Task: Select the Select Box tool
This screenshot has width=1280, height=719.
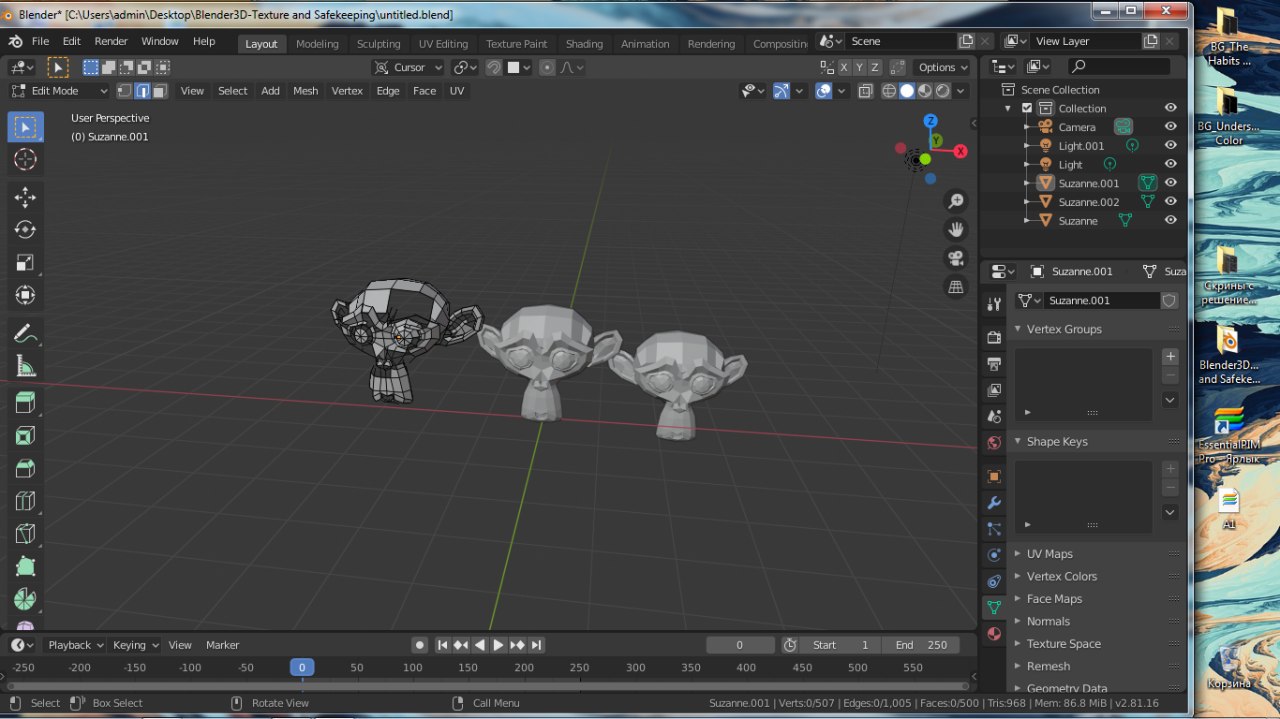Action: [25, 126]
